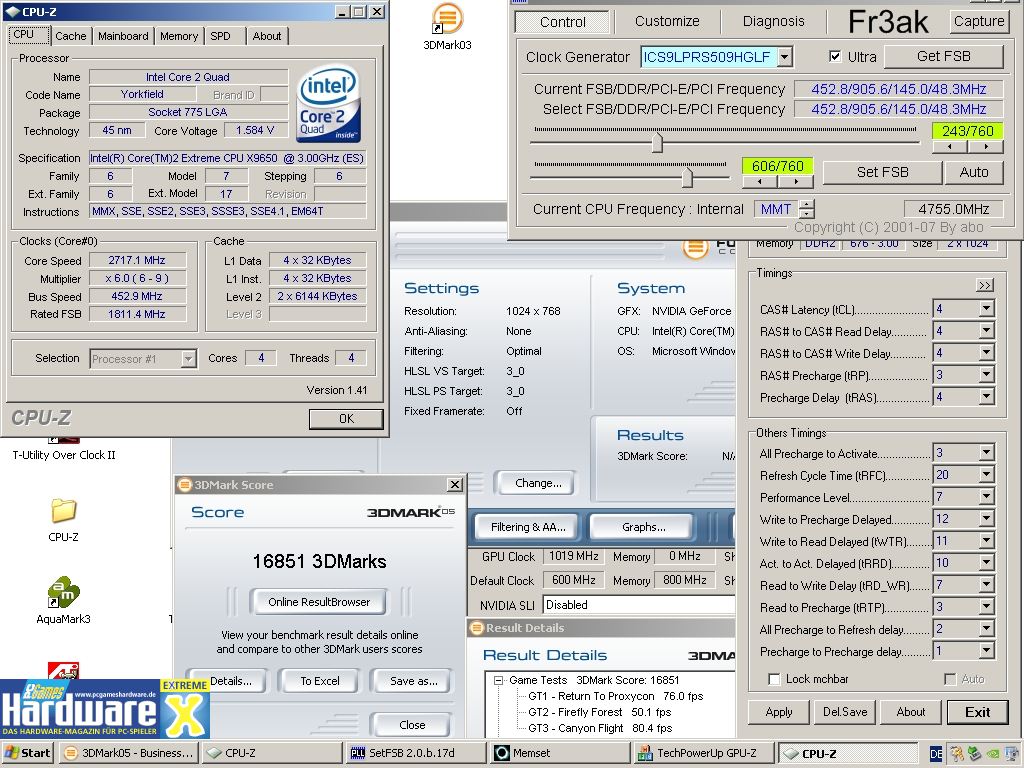
Task: Switch to the Memory tab in CPU-Z
Action: (x=179, y=36)
